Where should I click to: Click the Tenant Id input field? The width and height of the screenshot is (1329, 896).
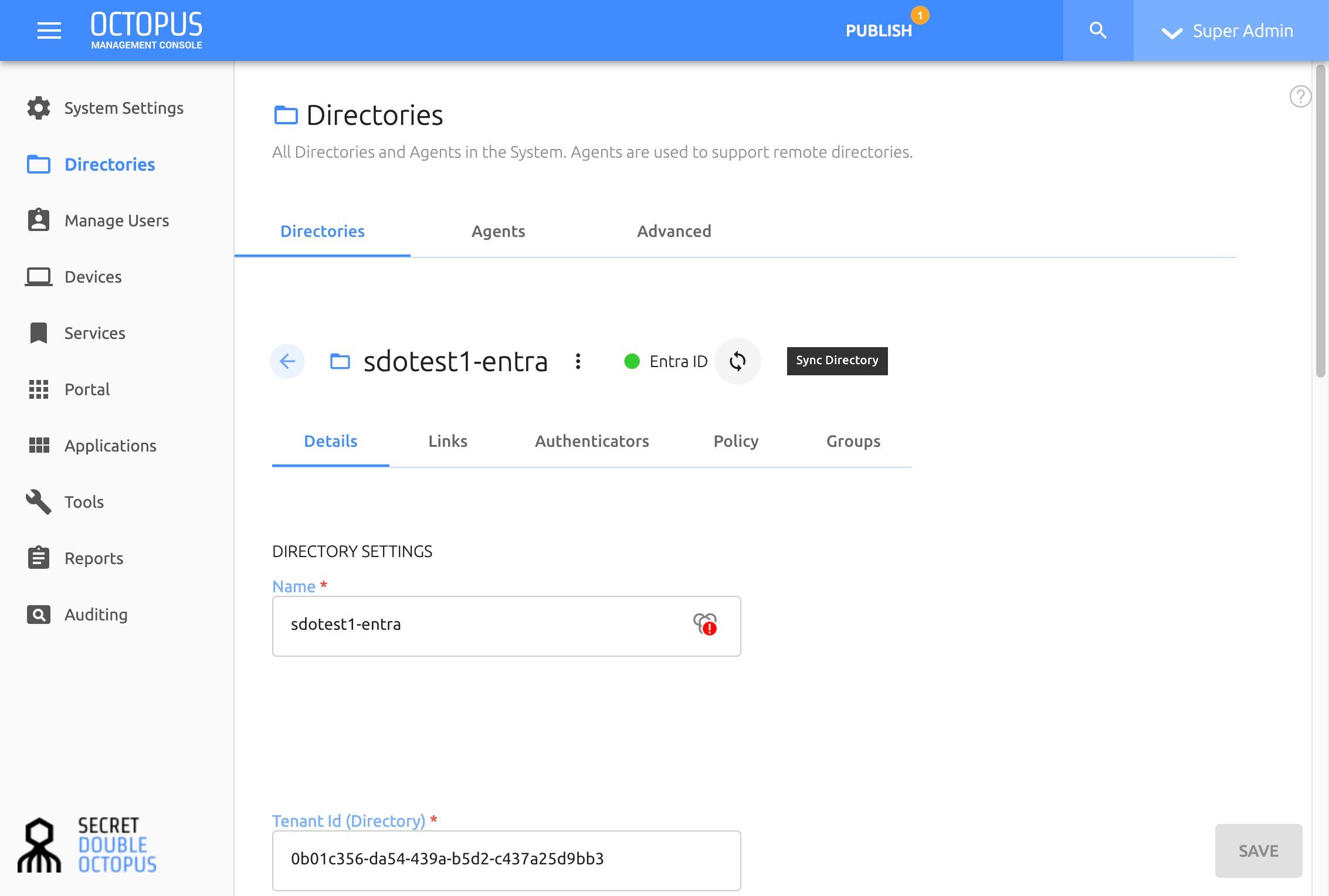507,860
